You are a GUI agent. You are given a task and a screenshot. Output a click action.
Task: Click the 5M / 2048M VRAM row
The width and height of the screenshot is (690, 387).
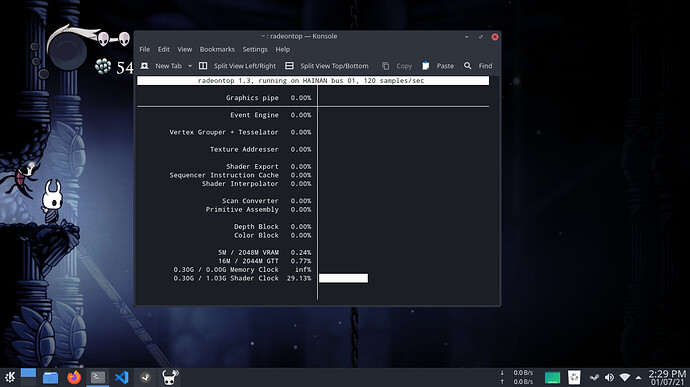click(264, 252)
